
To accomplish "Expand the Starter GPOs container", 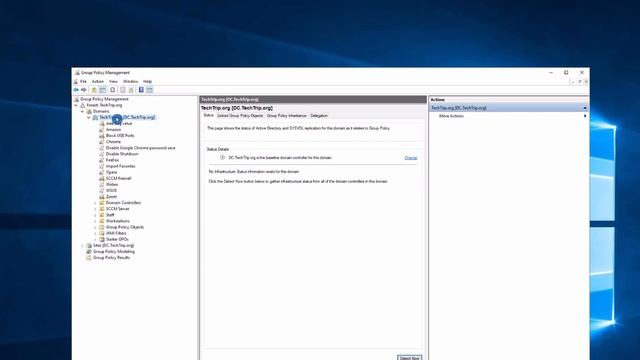I will [96, 240].
